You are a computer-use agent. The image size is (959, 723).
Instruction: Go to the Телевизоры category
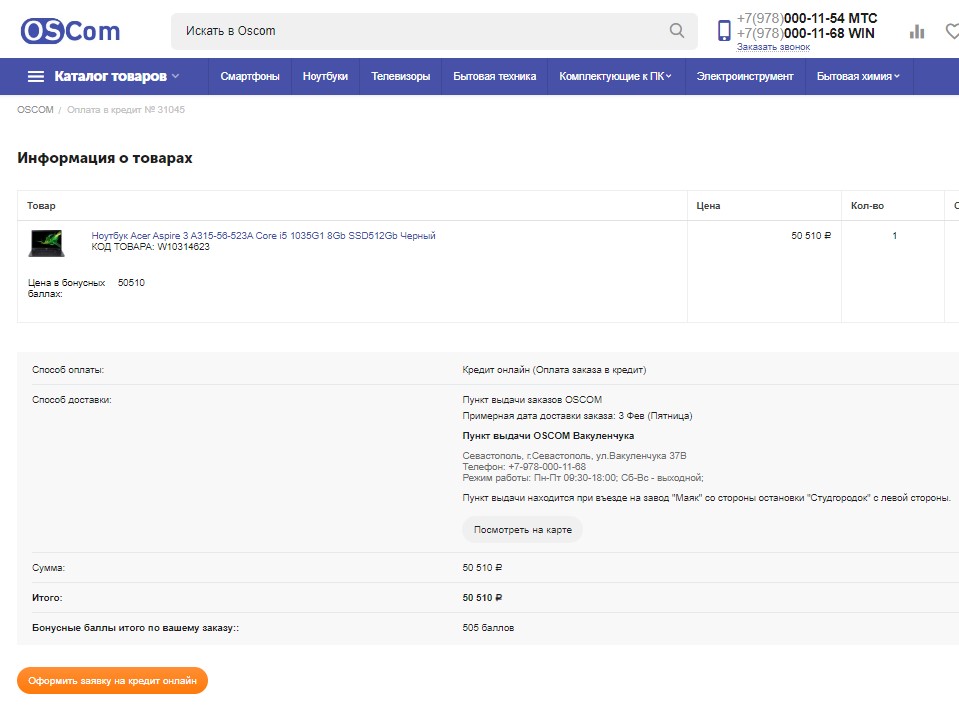[400, 76]
